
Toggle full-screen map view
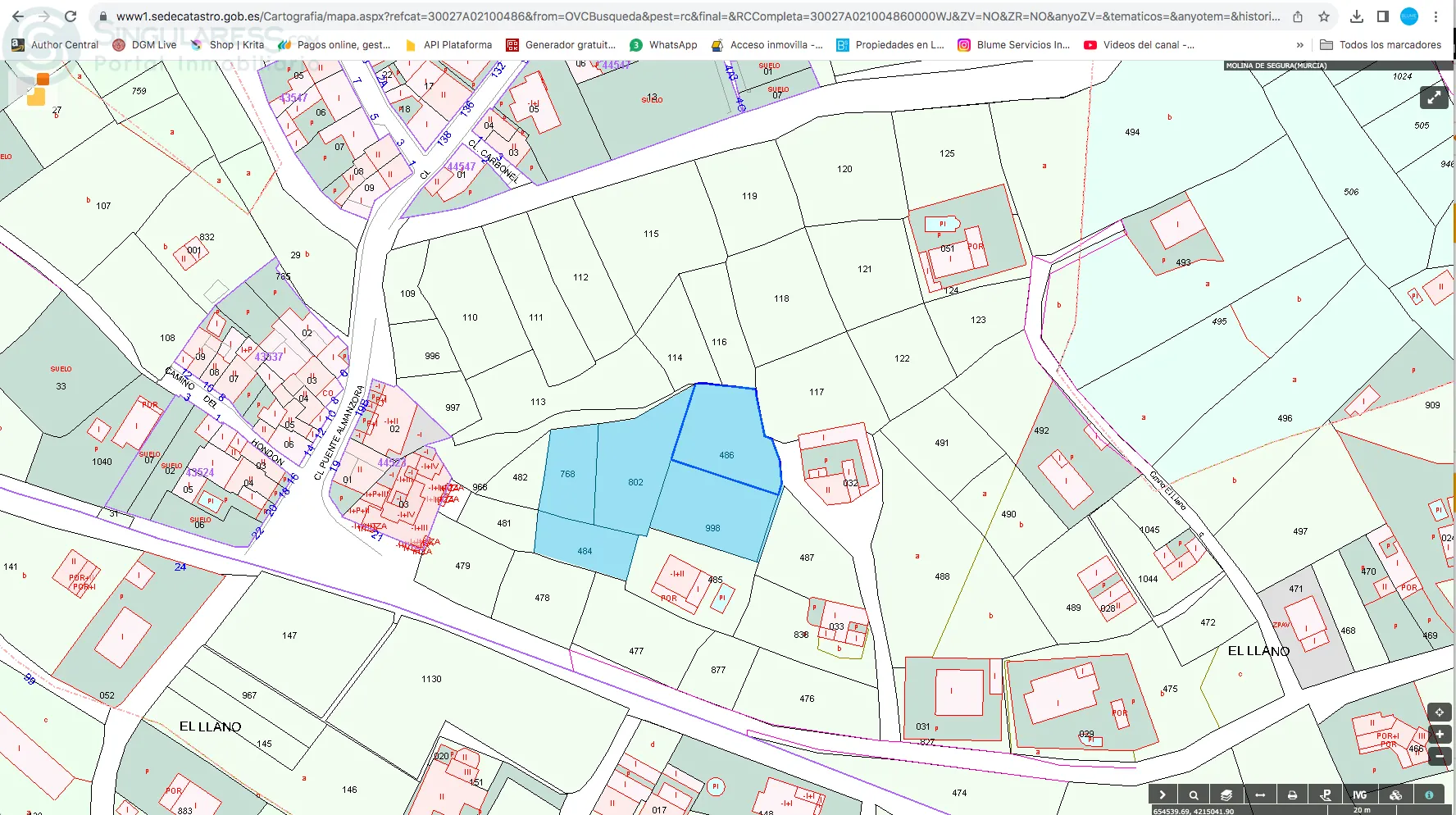pos(1434,98)
